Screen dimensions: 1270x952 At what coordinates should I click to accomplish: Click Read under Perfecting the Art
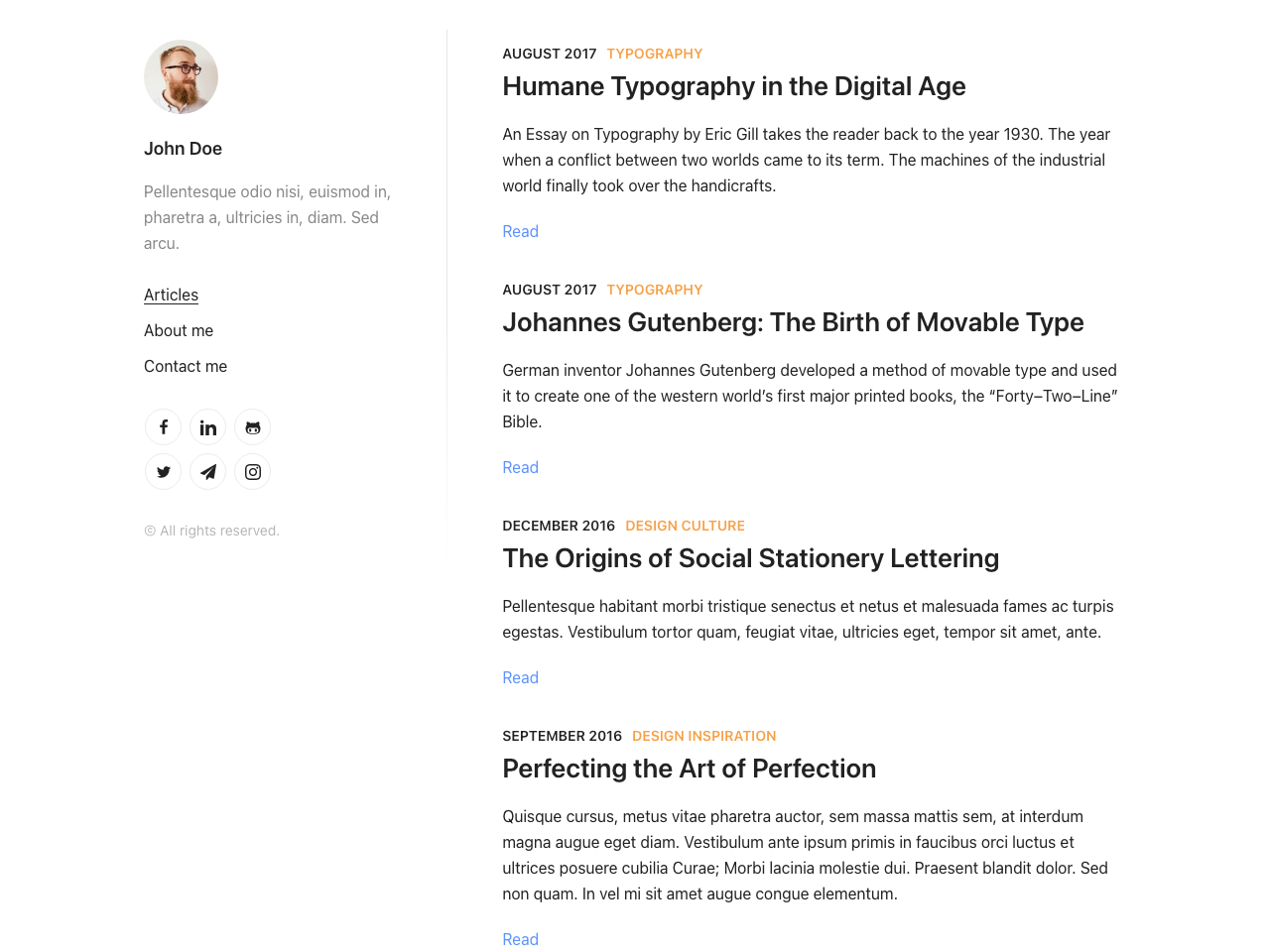click(520, 939)
